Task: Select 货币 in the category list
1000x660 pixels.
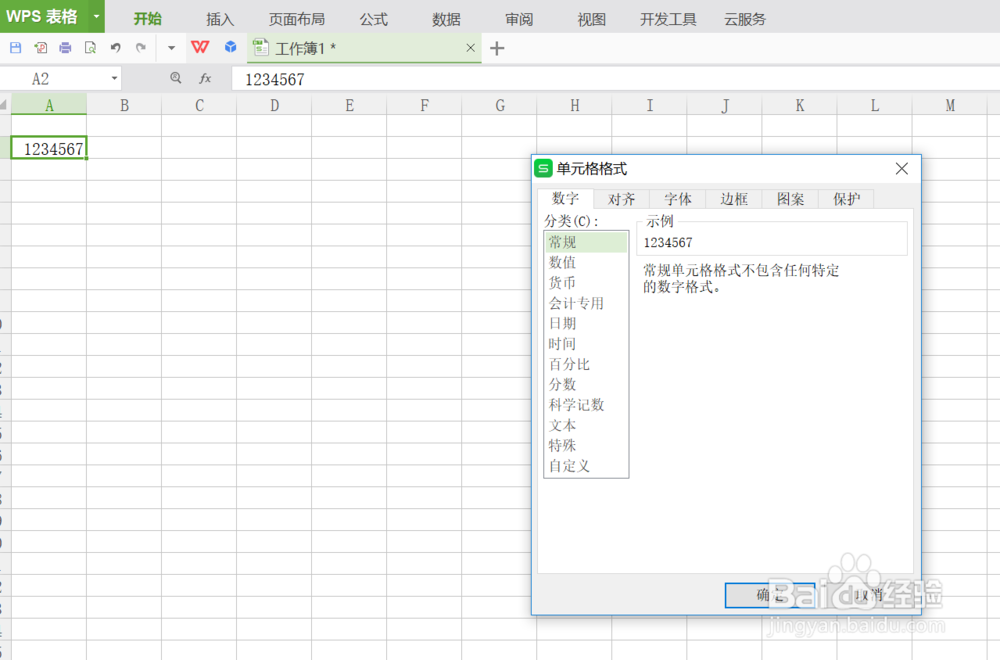Action: tap(585, 282)
